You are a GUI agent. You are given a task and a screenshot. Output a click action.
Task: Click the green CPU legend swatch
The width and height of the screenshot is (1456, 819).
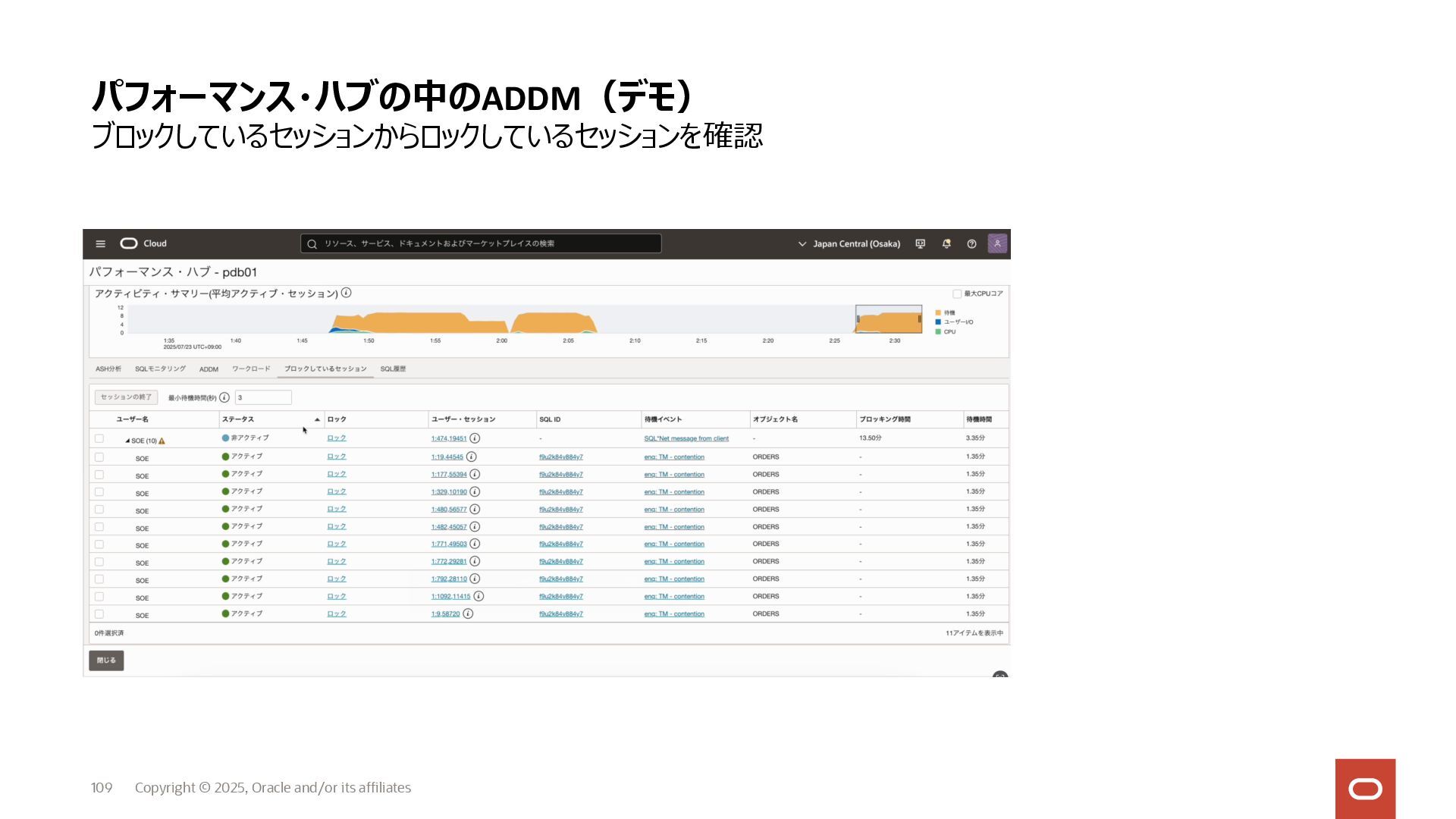[938, 332]
